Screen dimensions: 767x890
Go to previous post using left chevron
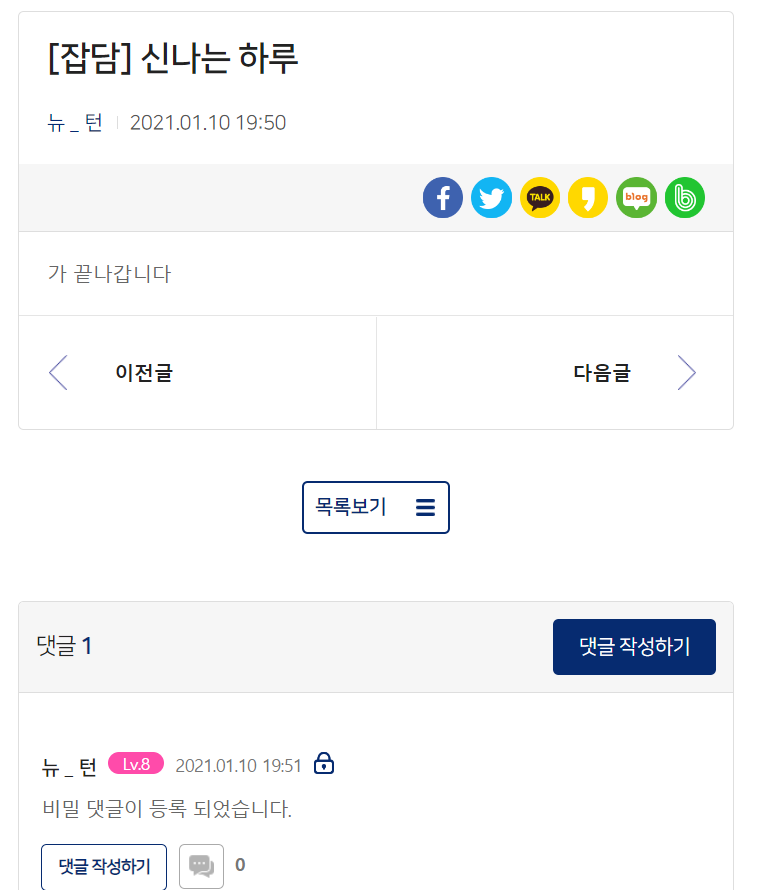(x=58, y=372)
